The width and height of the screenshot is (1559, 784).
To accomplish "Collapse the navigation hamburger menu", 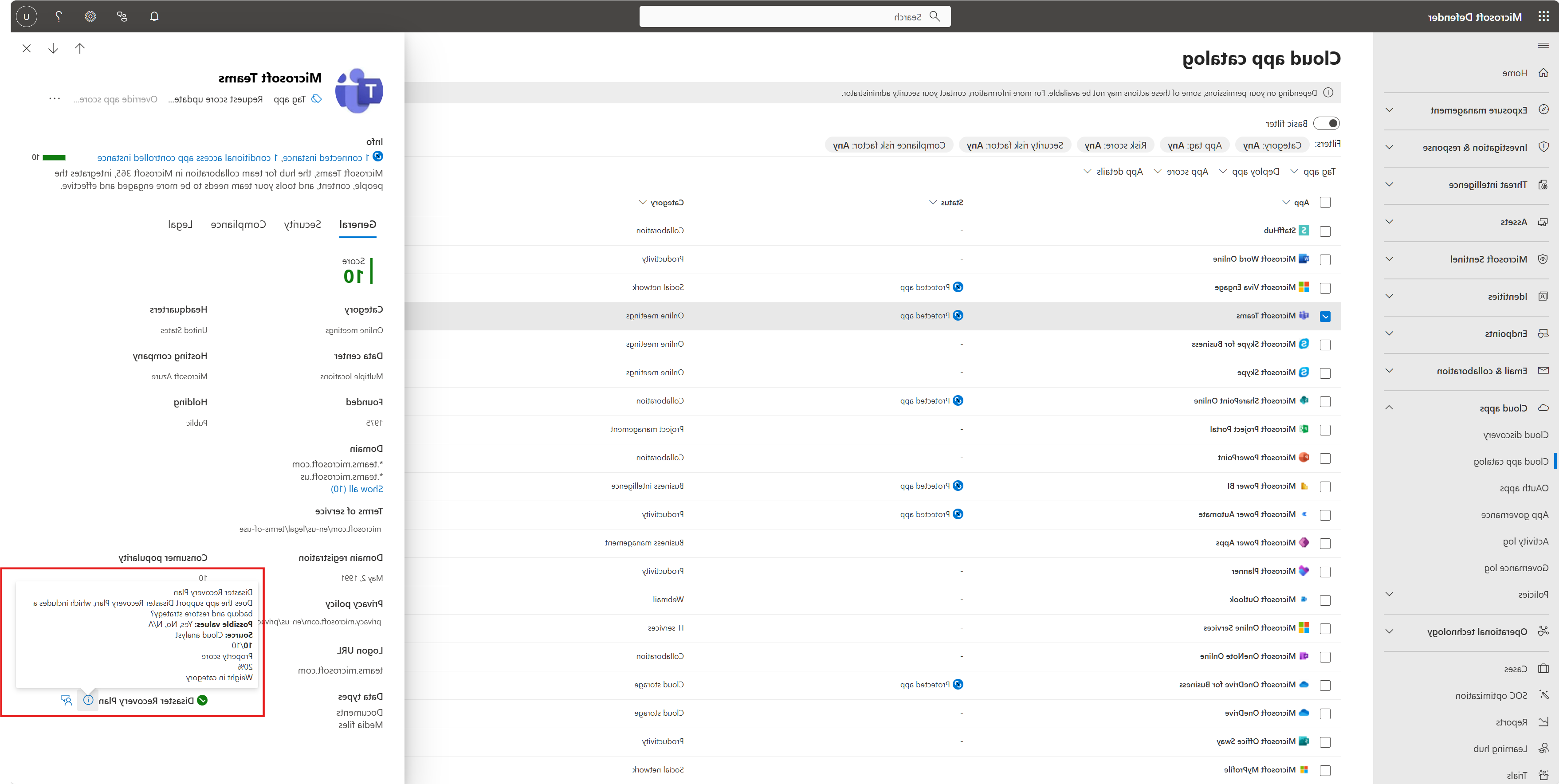I will tap(1543, 45).
